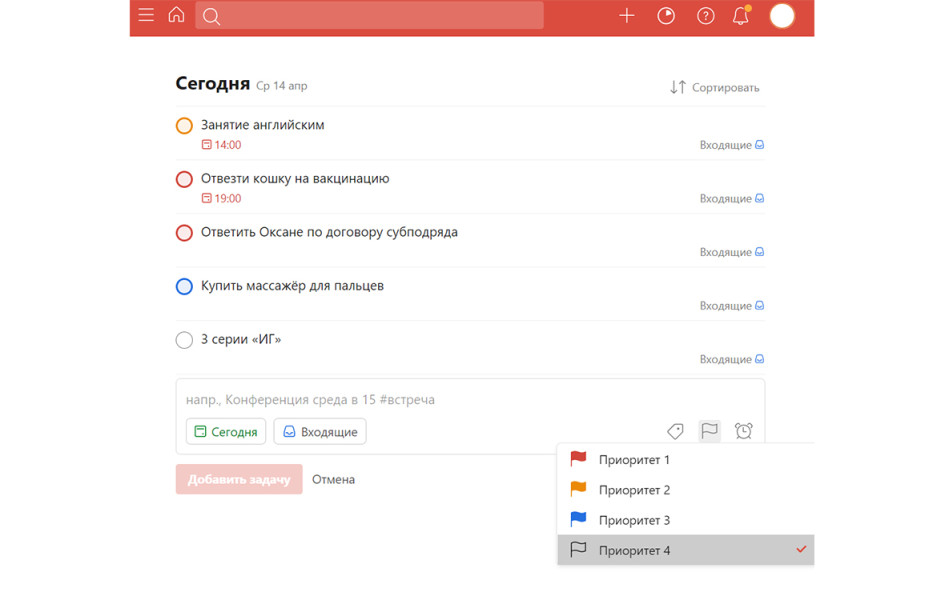This screenshot has height=616, width=945.
Task: Click the Добавить задачу button
Action: (x=239, y=480)
